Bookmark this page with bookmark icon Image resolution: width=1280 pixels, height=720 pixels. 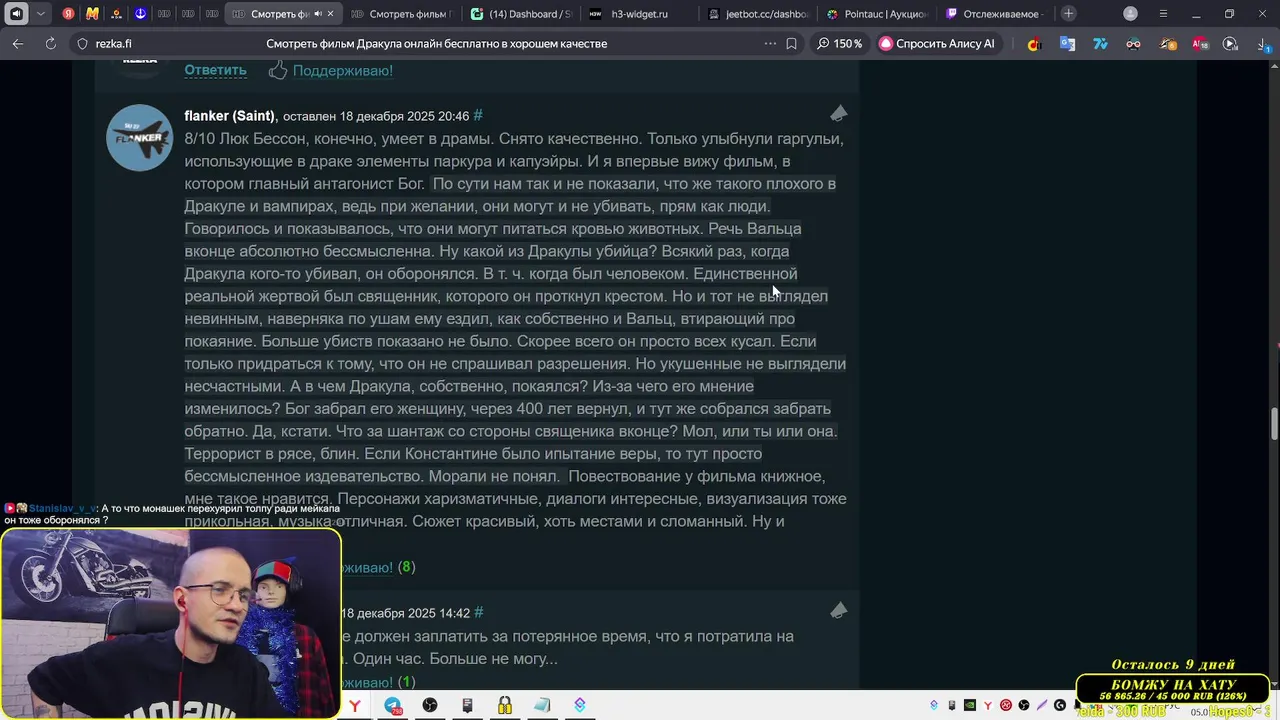click(x=792, y=44)
